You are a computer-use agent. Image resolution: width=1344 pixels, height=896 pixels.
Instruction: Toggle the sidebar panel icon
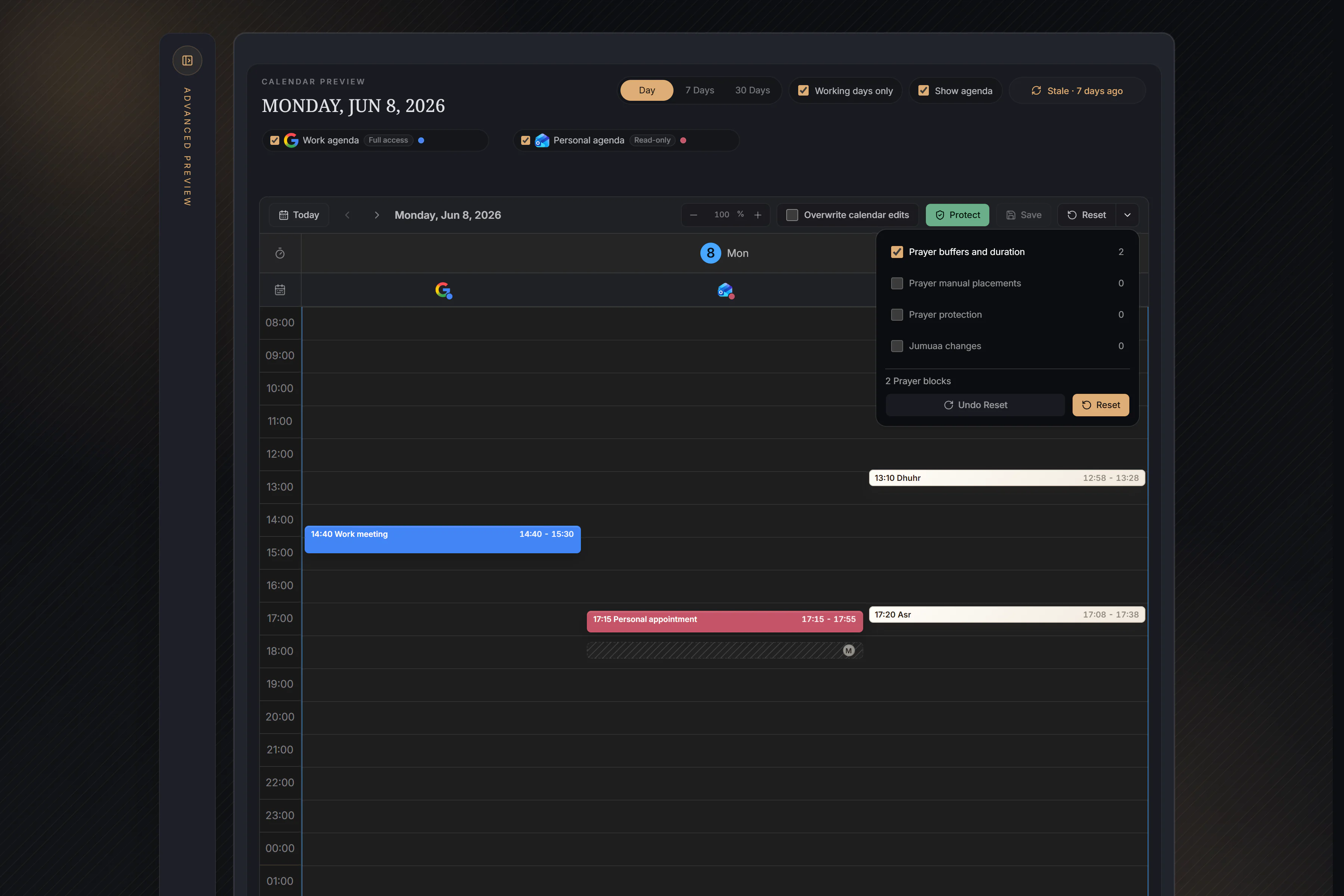(187, 60)
